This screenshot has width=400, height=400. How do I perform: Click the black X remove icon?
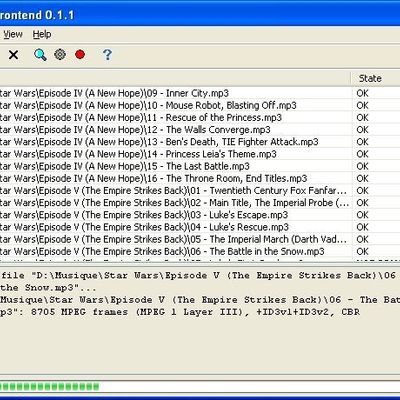[x=13, y=54]
